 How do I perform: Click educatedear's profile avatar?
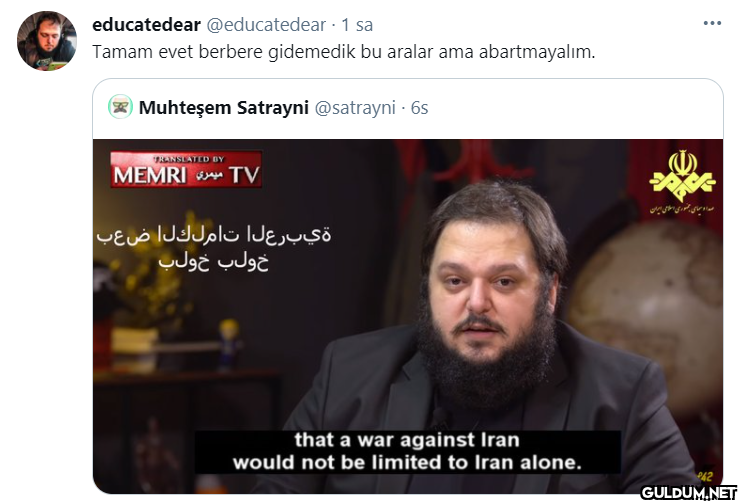[x=47, y=41]
